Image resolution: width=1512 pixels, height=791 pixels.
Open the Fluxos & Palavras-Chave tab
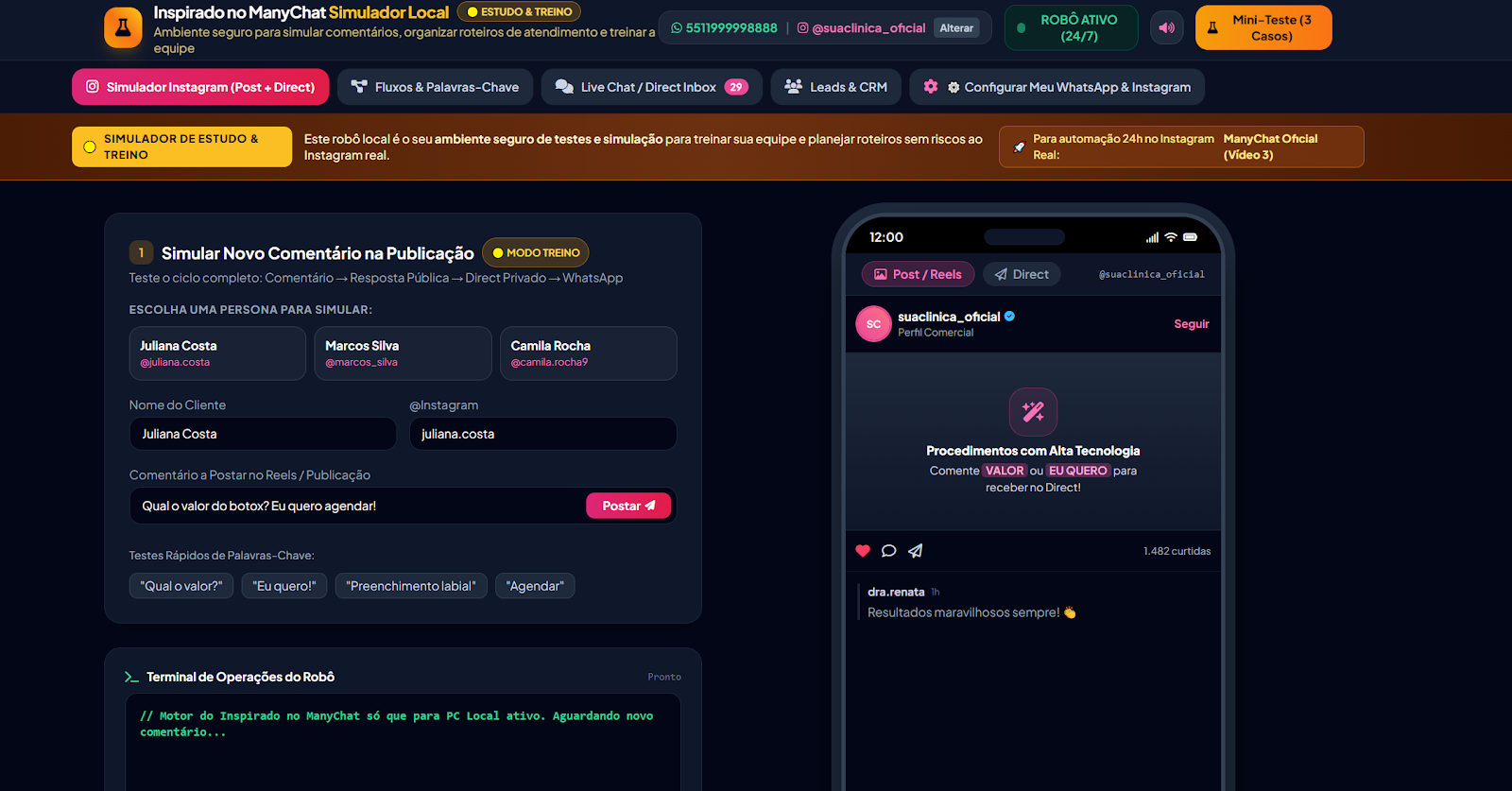pos(435,87)
